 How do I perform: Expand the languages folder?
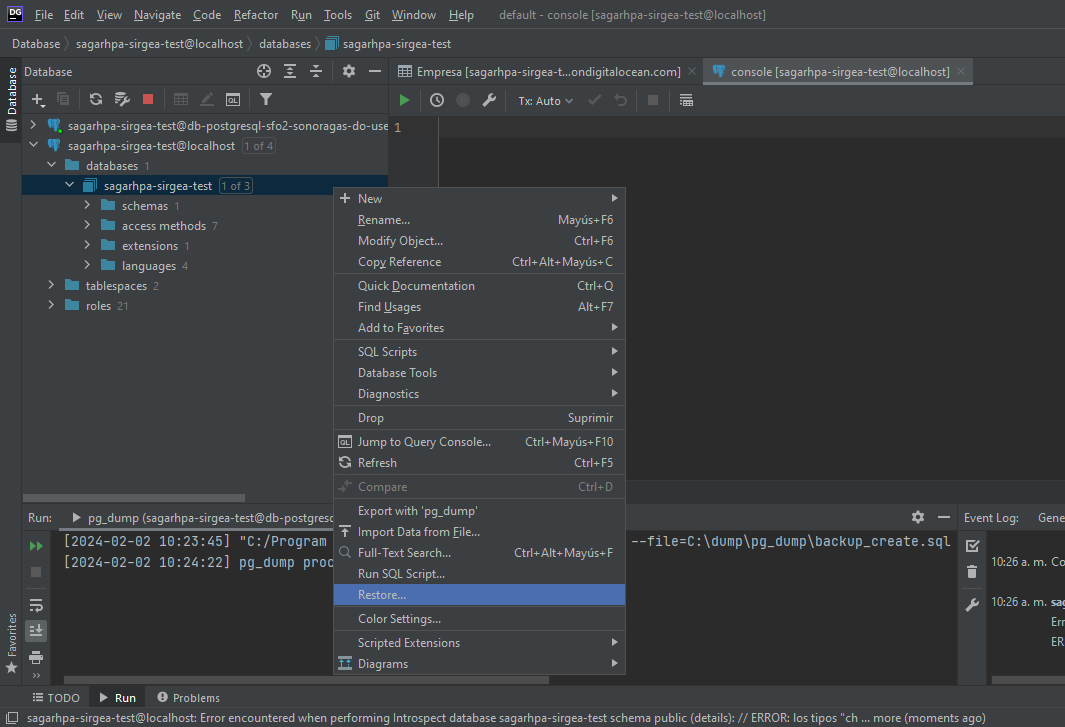coord(87,265)
